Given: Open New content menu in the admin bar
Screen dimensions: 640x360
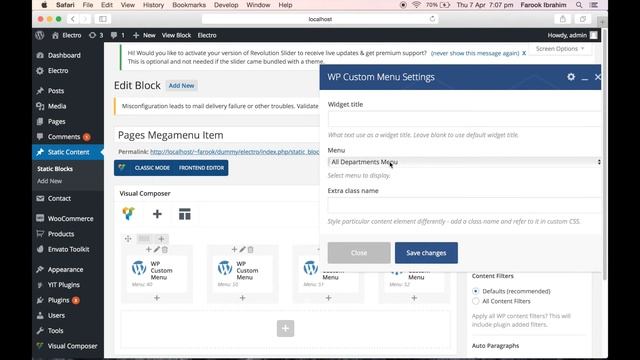Looking at the screenshot, I should (x=144, y=35).
